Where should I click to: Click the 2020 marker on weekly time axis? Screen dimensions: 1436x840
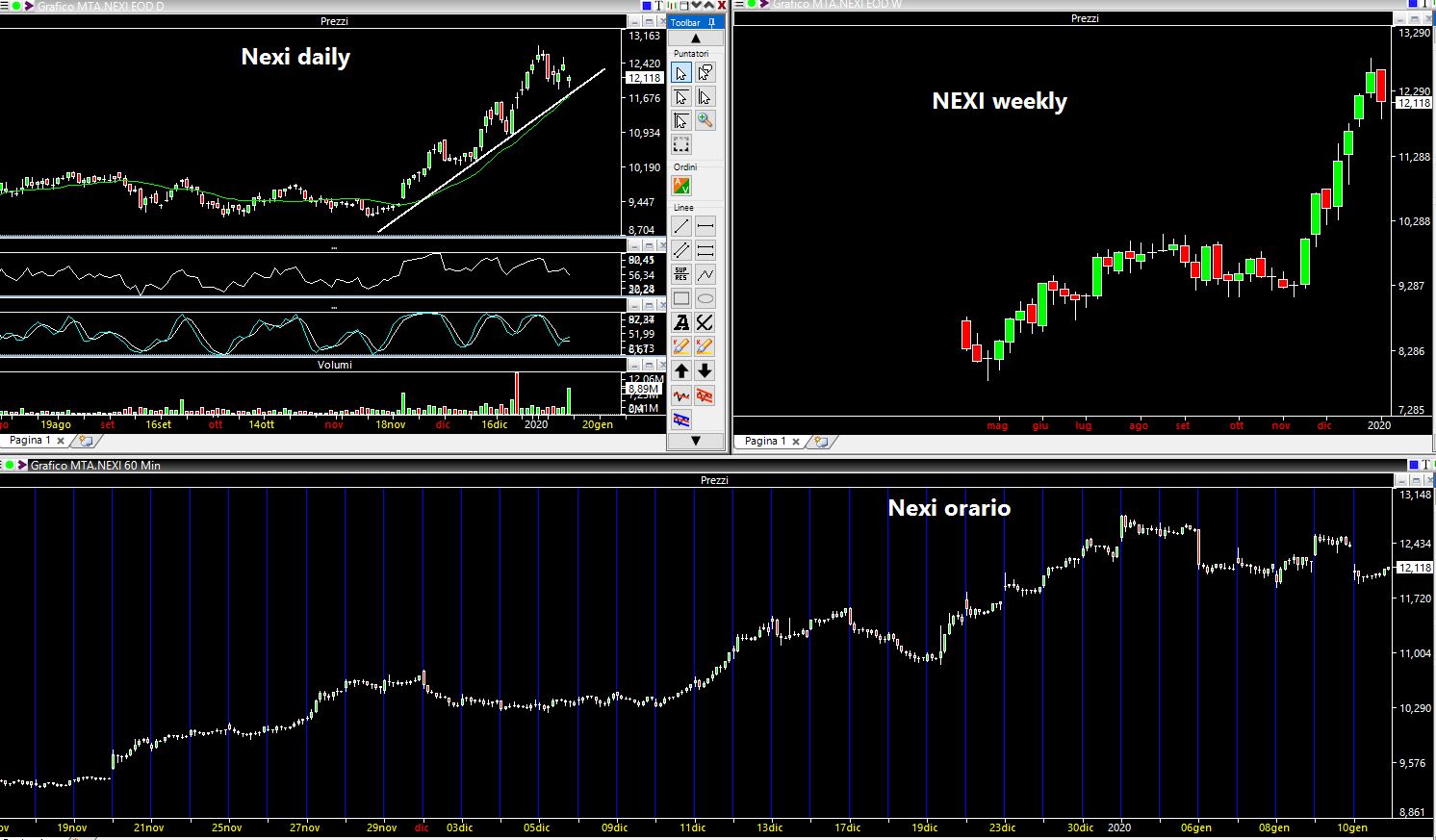[x=1379, y=424]
